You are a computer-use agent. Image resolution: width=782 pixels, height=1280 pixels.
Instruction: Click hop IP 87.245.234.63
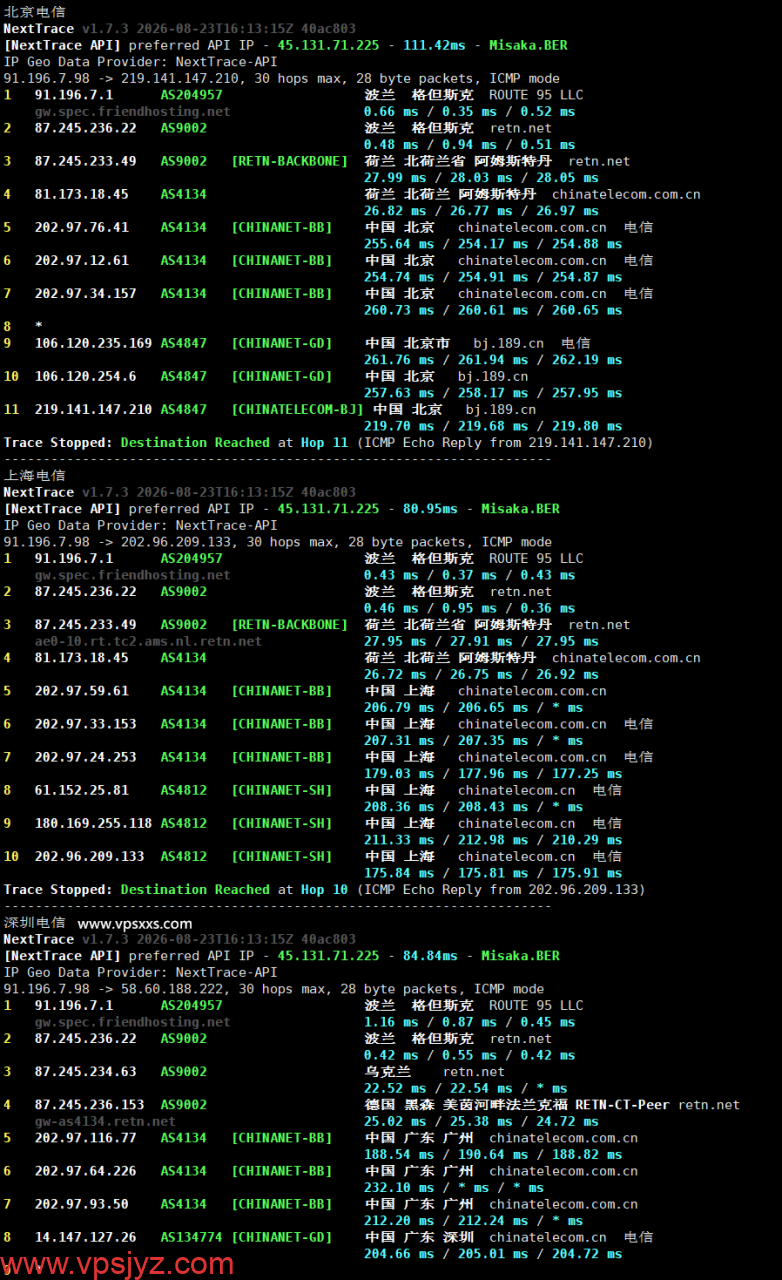click(x=86, y=1072)
